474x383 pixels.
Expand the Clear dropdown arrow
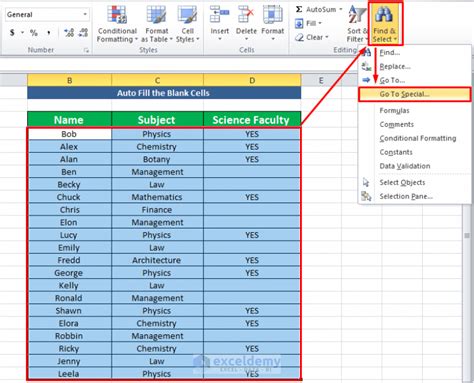coord(327,37)
